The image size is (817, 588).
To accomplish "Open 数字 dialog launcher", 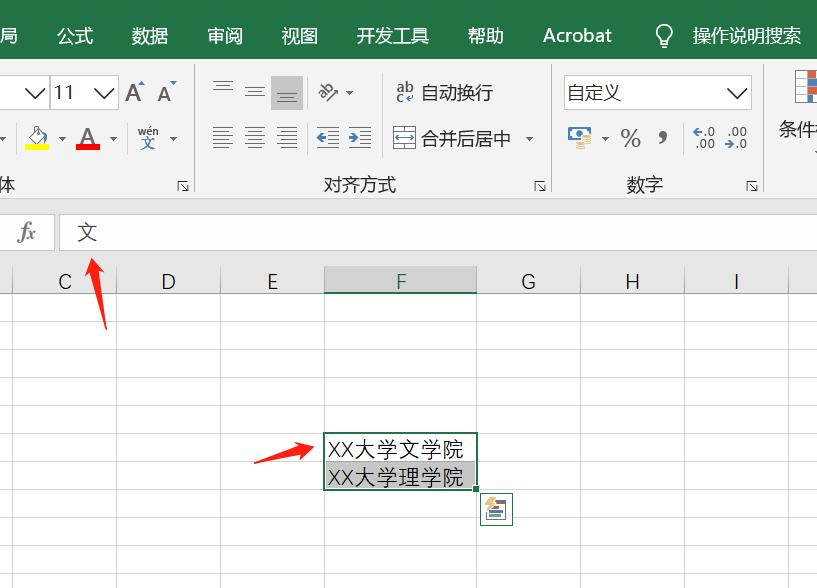I will pos(752,186).
